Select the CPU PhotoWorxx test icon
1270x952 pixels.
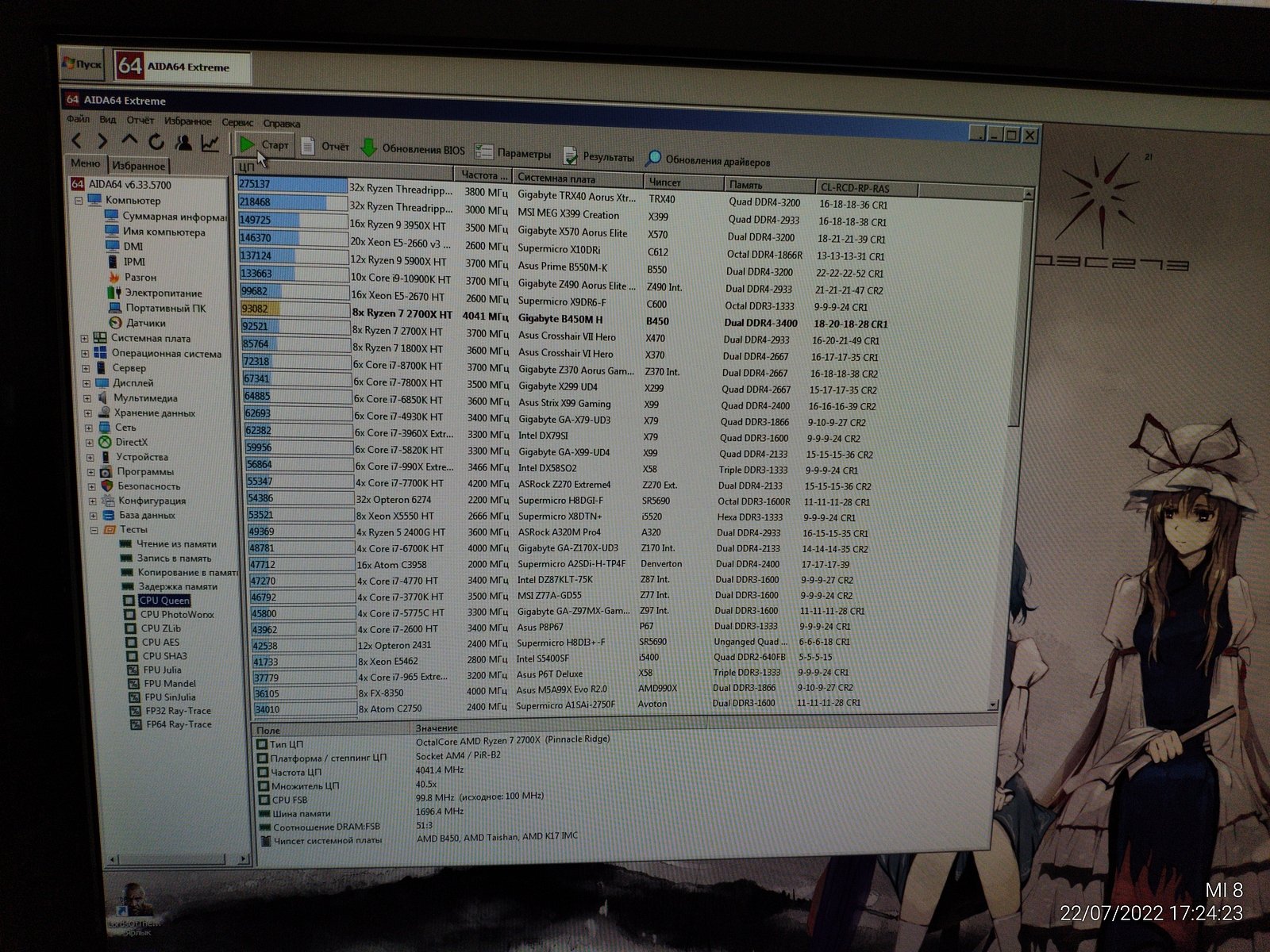click(x=130, y=615)
